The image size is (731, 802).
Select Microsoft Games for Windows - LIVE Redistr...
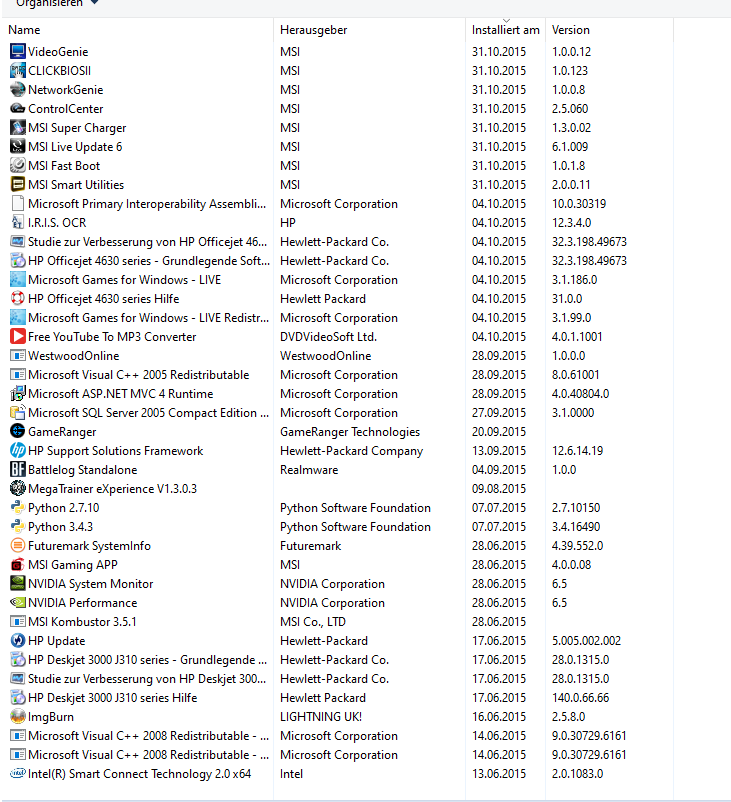[148, 318]
